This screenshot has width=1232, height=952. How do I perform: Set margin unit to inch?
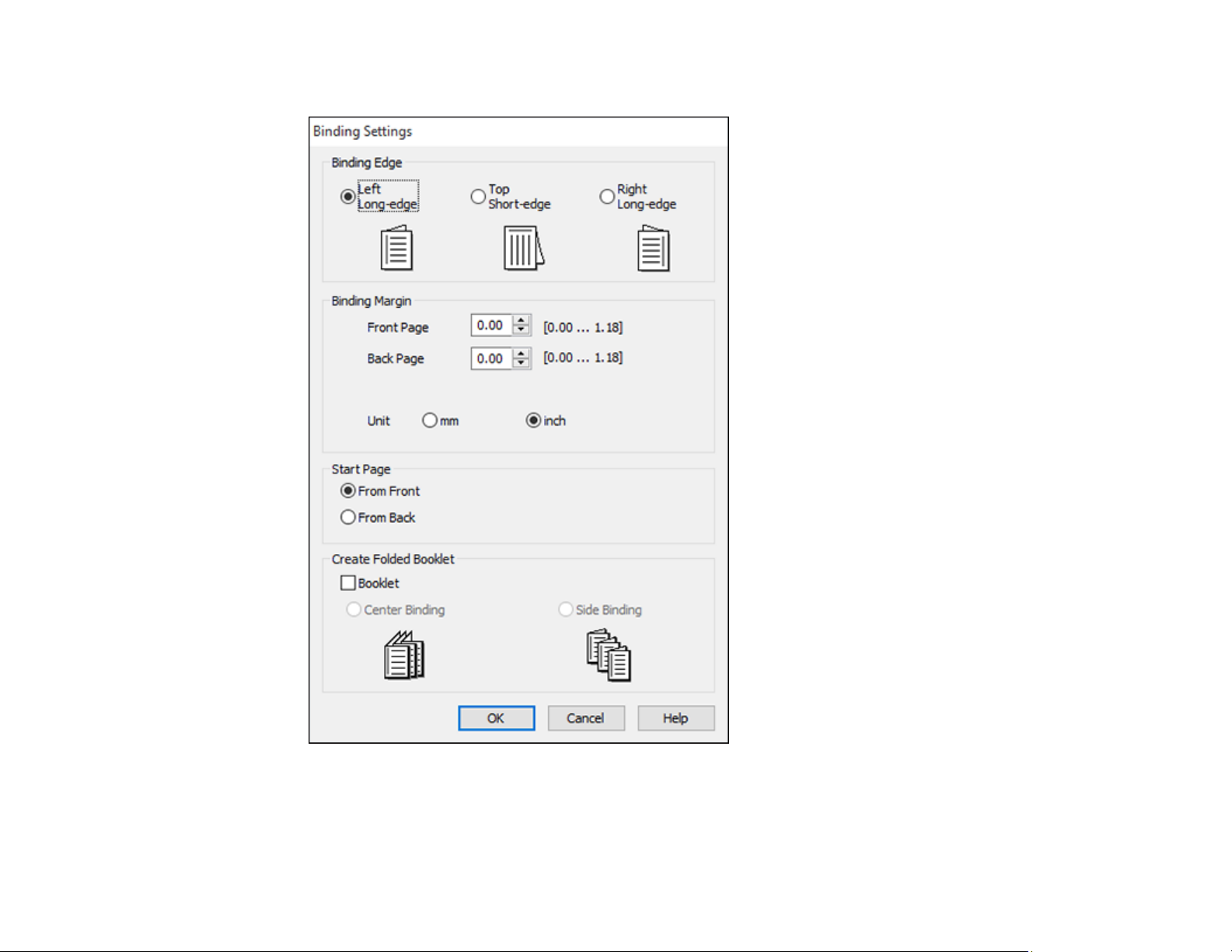[533, 420]
